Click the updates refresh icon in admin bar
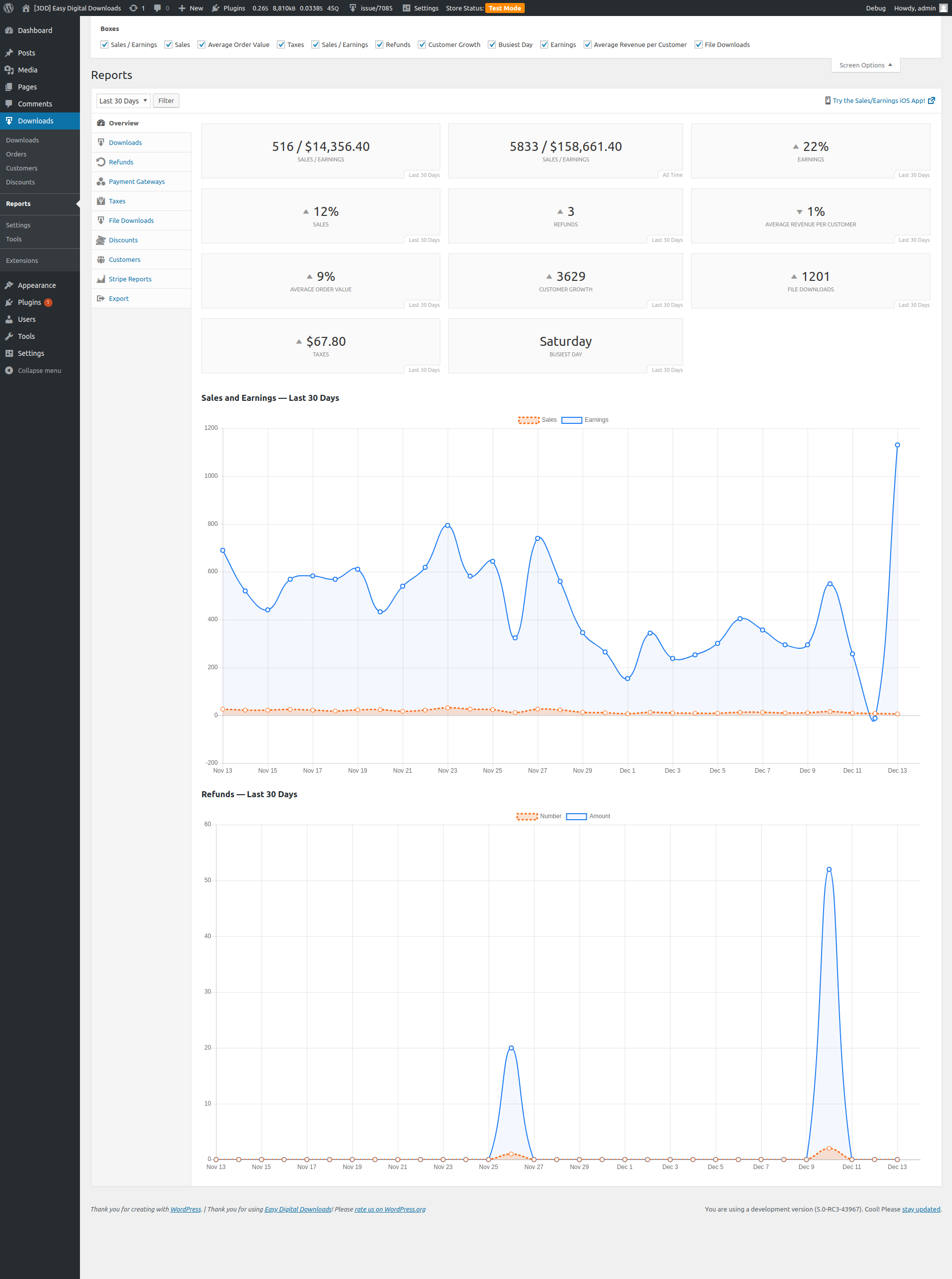The height and width of the screenshot is (1279, 952). tap(134, 8)
